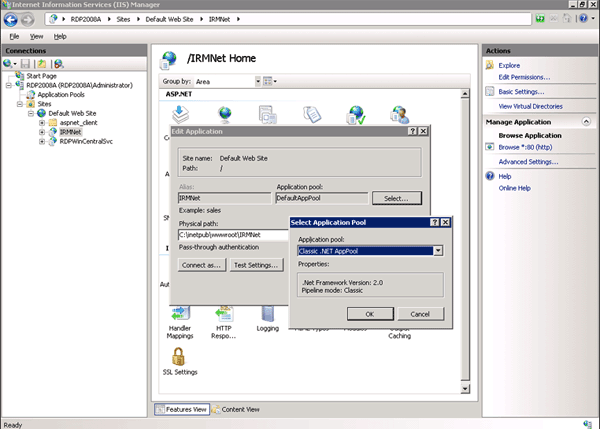Expand the IRMNet application node
This screenshot has width=600, height=429.
(42, 132)
